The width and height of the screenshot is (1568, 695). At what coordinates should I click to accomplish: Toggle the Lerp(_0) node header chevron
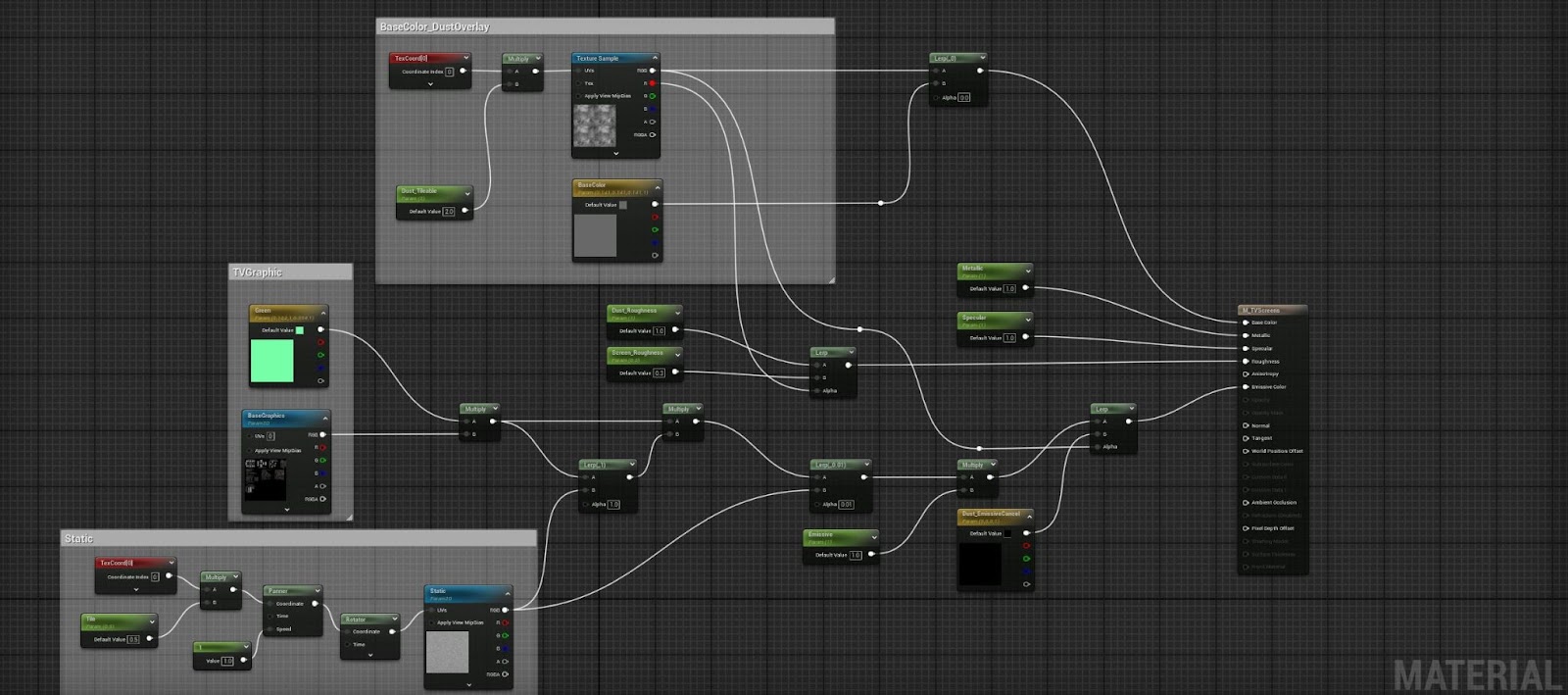pyautogui.click(x=982, y=57)
